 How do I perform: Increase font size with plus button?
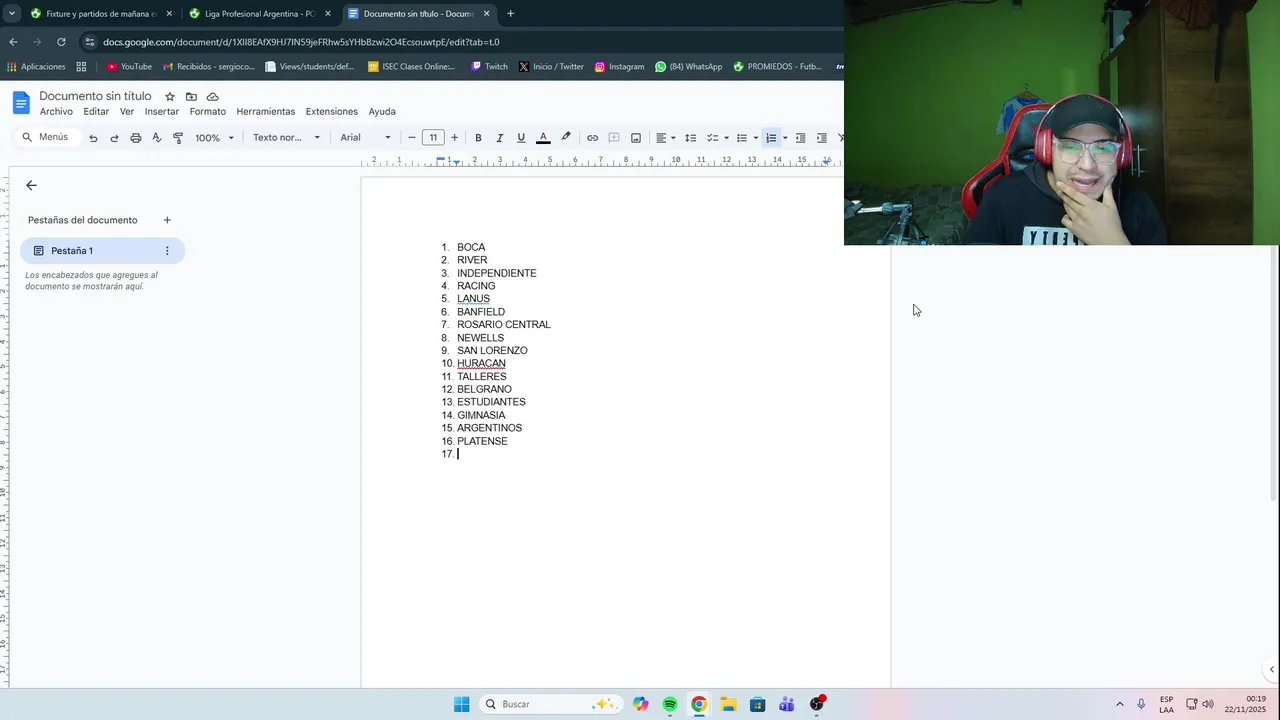(454, 138)
